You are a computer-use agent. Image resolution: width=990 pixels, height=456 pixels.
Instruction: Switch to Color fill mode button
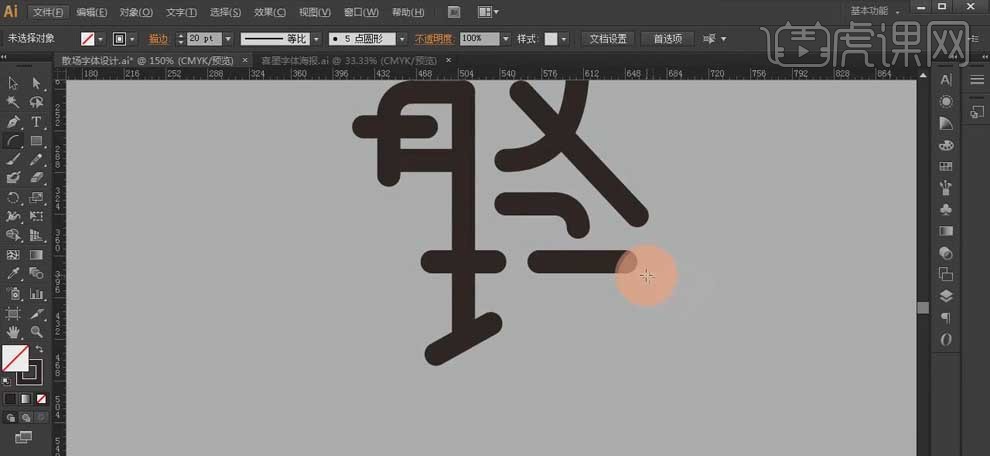pos(10,399)
